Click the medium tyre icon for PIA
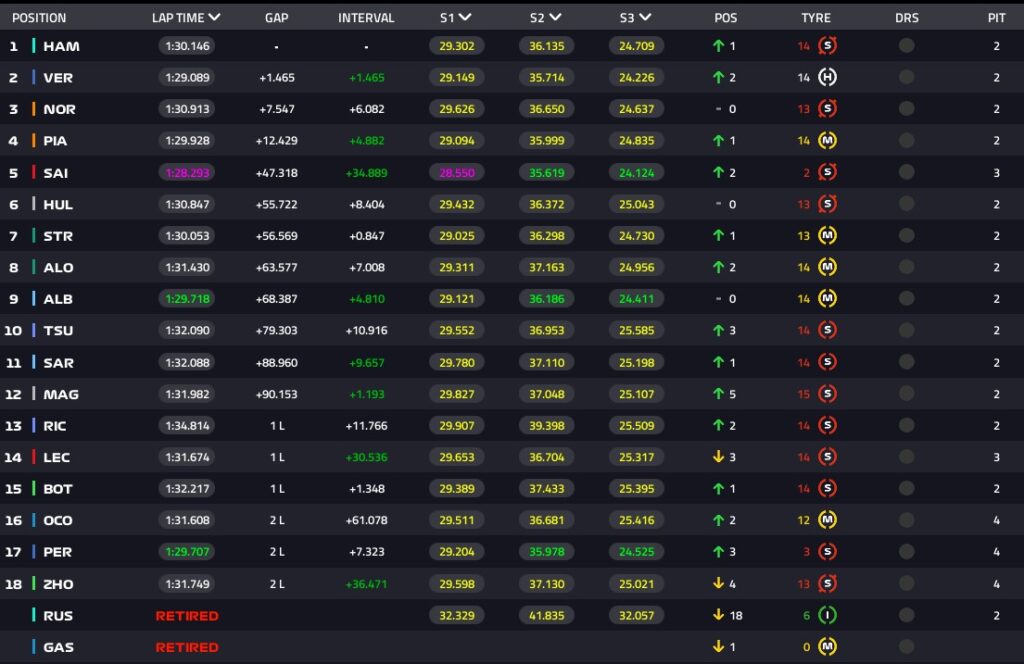1024x664 pixels. (827, 141)
